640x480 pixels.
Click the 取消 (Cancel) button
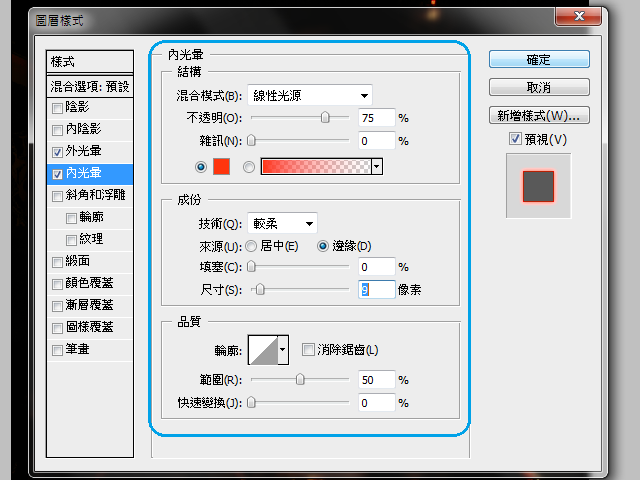[x=539, y=87]
